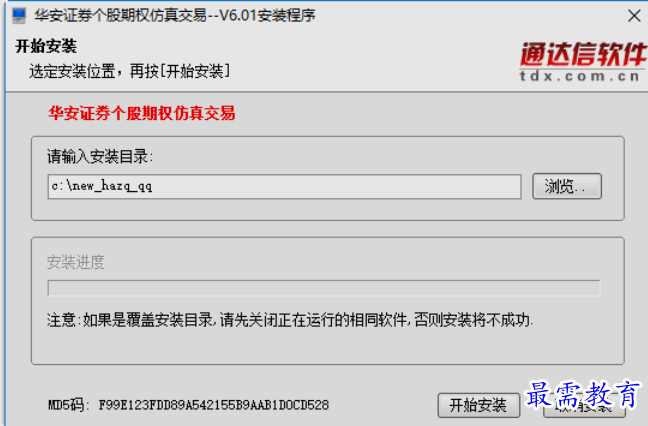
Task: Click the installer icon in the title bar
Action: 19,16
